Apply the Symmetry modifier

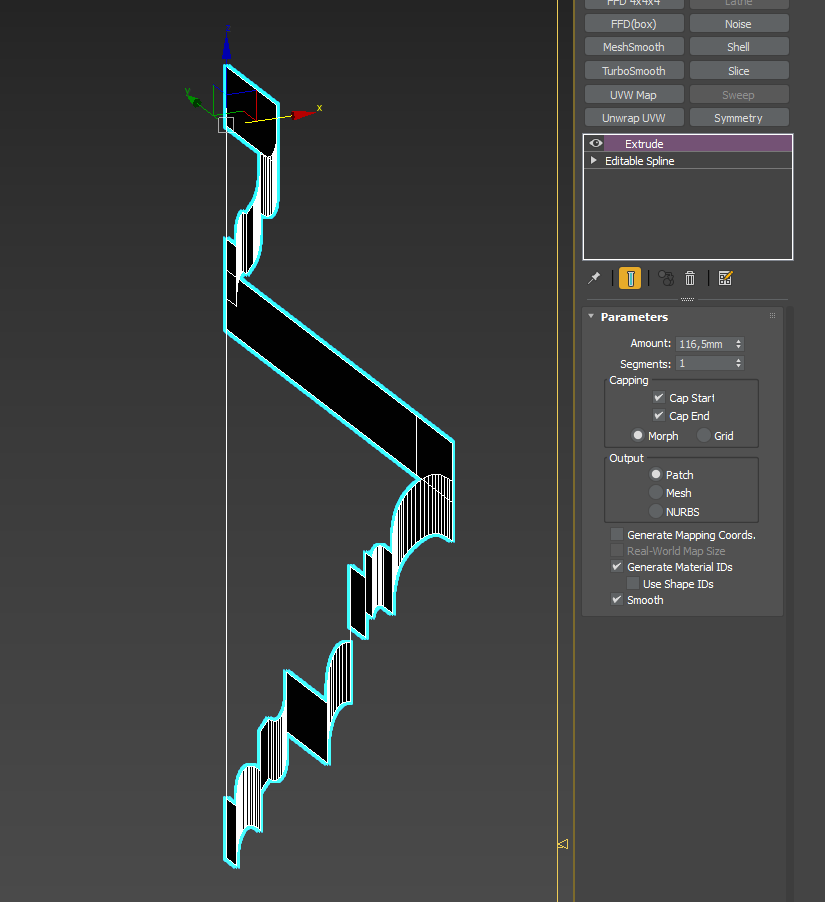click(739, 118)
